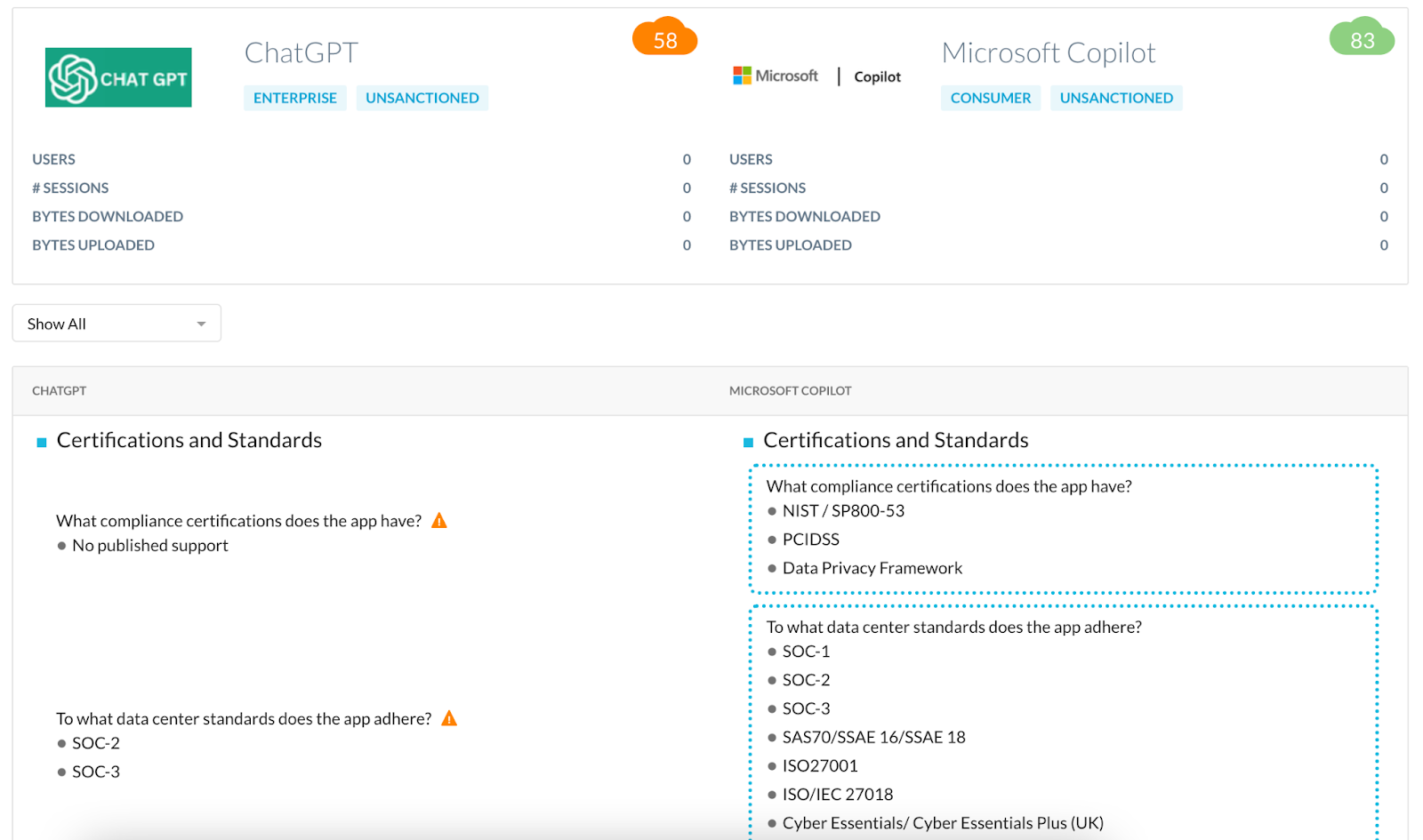
Task: Click the Microsoft Copilot logo
Action: pyautogui.click(x=816, y=76)
